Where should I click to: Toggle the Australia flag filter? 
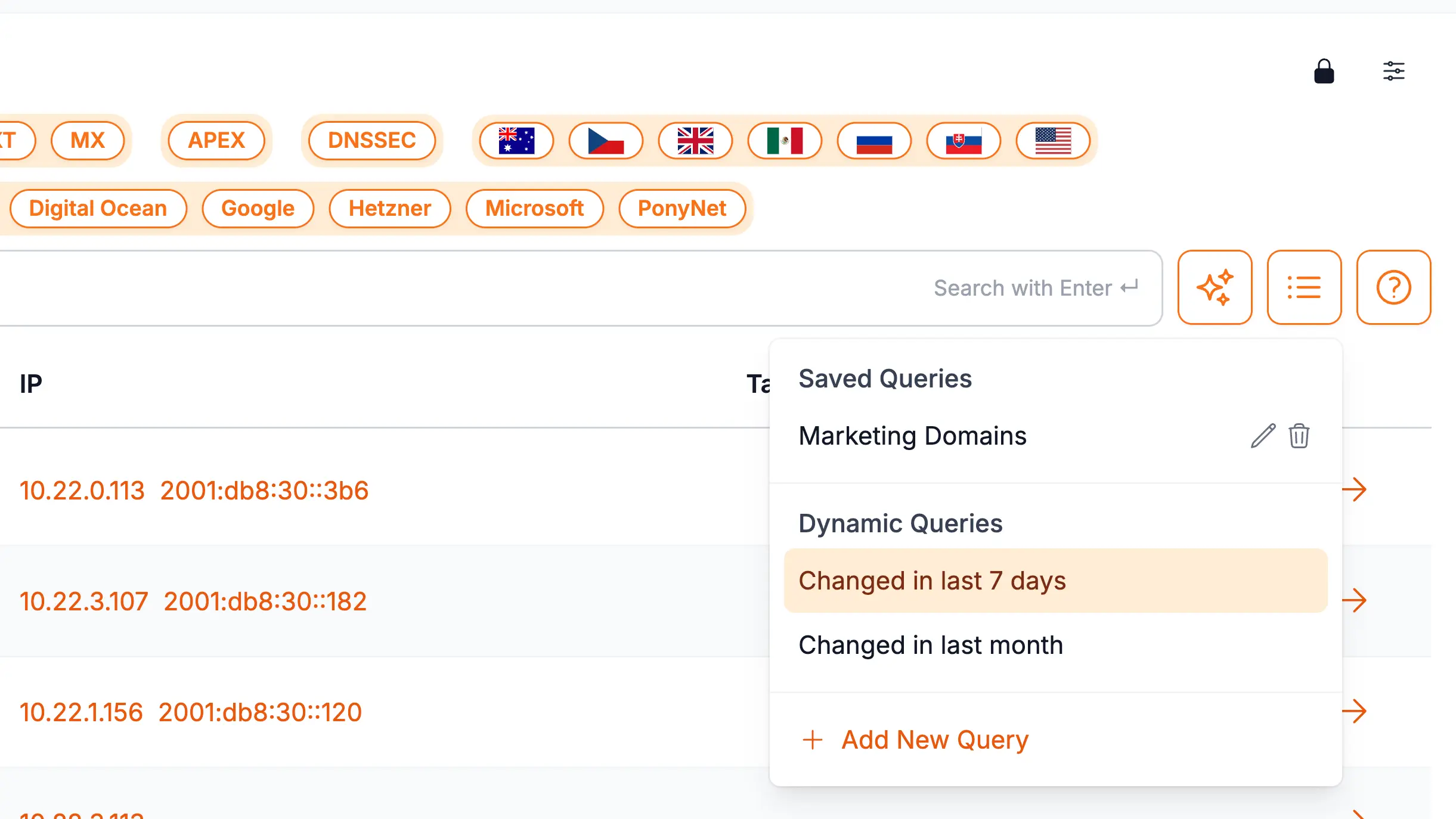[x=516, y=141]
